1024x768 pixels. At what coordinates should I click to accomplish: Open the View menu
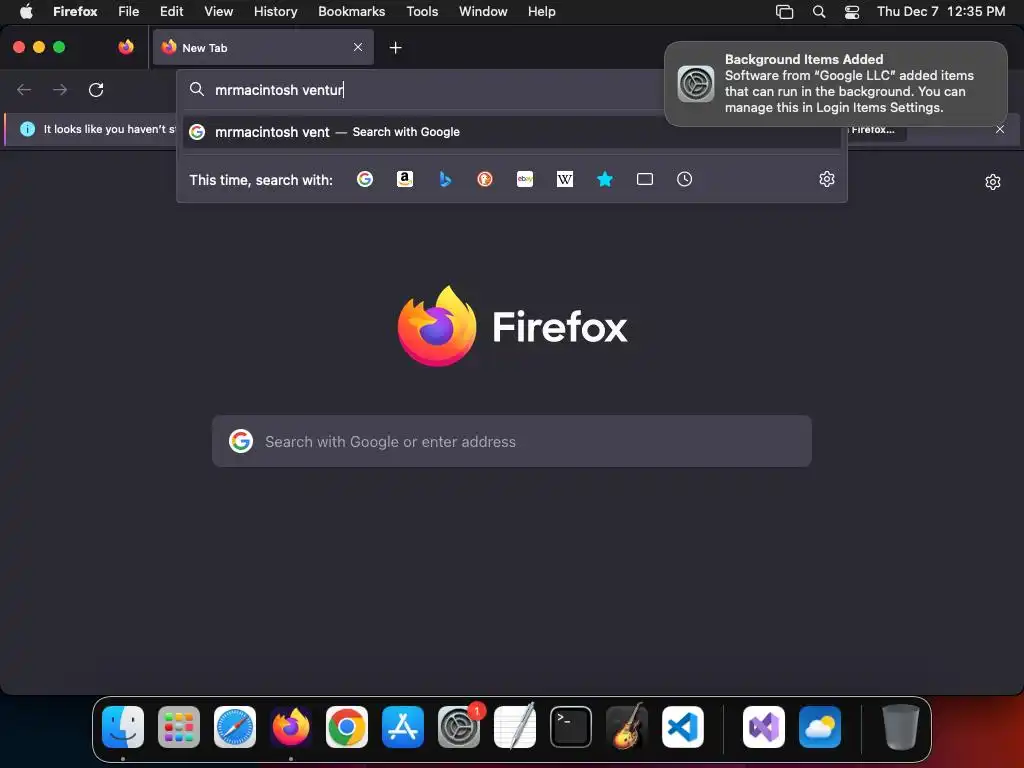(x=218, y=11)
